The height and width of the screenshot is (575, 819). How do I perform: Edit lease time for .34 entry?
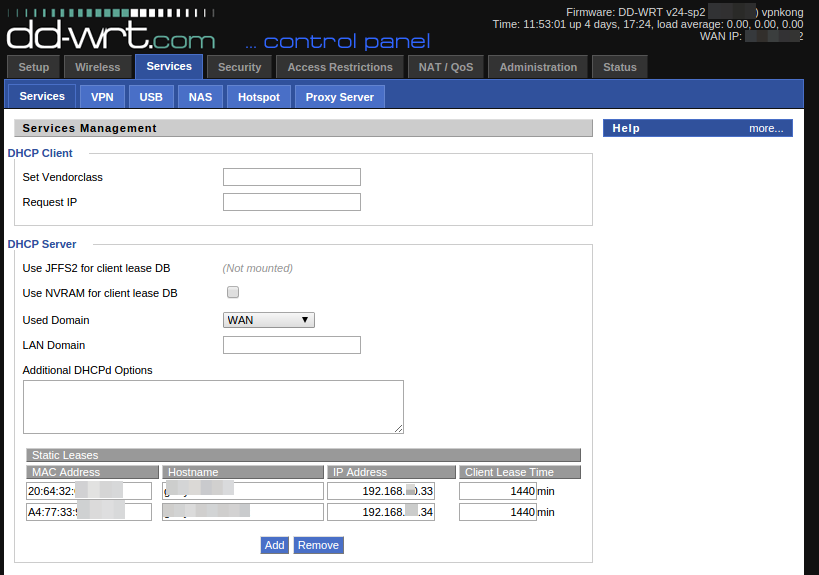[x=498, y=512]
